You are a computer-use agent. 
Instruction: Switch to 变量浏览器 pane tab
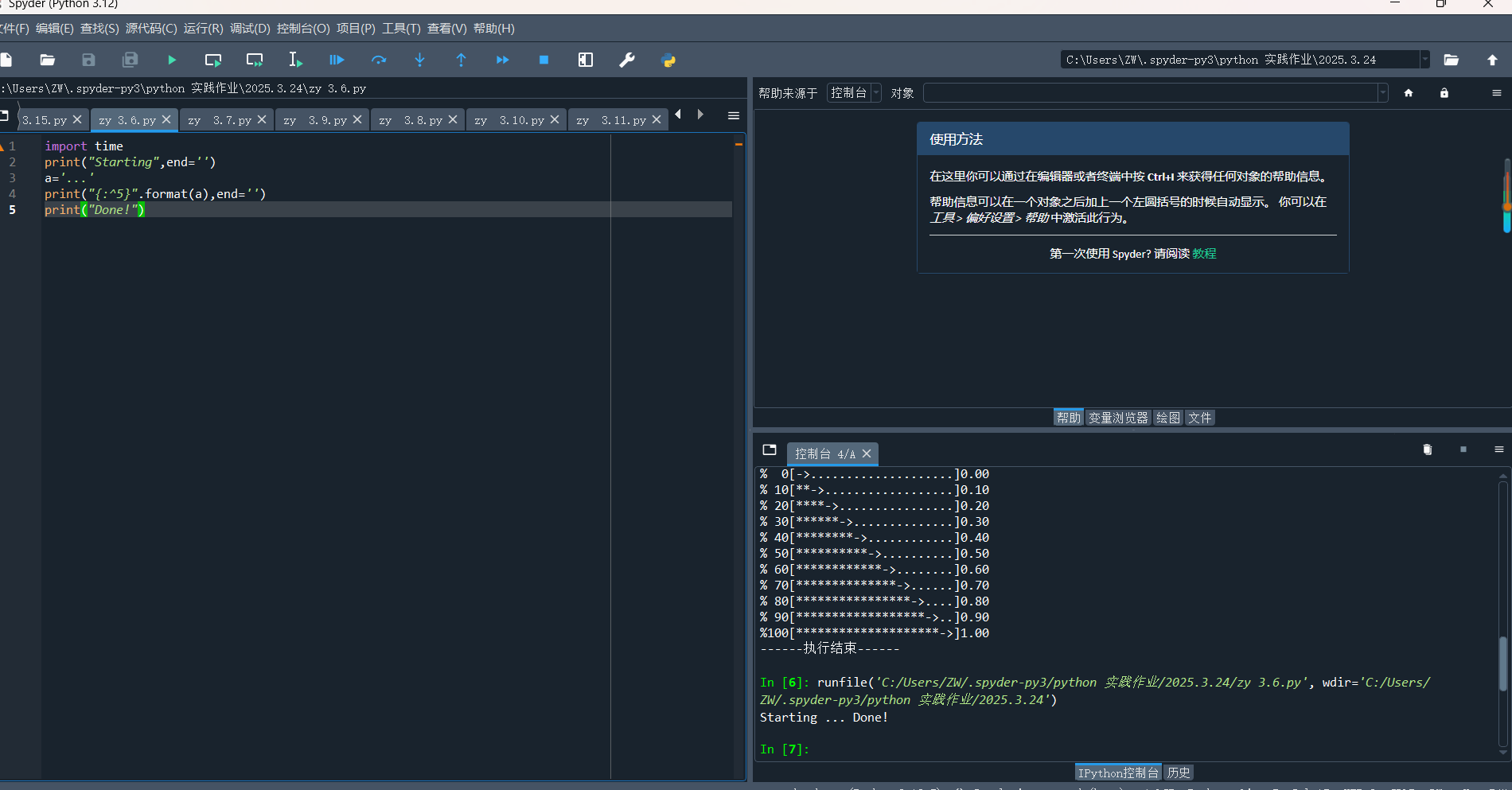coord(1118,418)
